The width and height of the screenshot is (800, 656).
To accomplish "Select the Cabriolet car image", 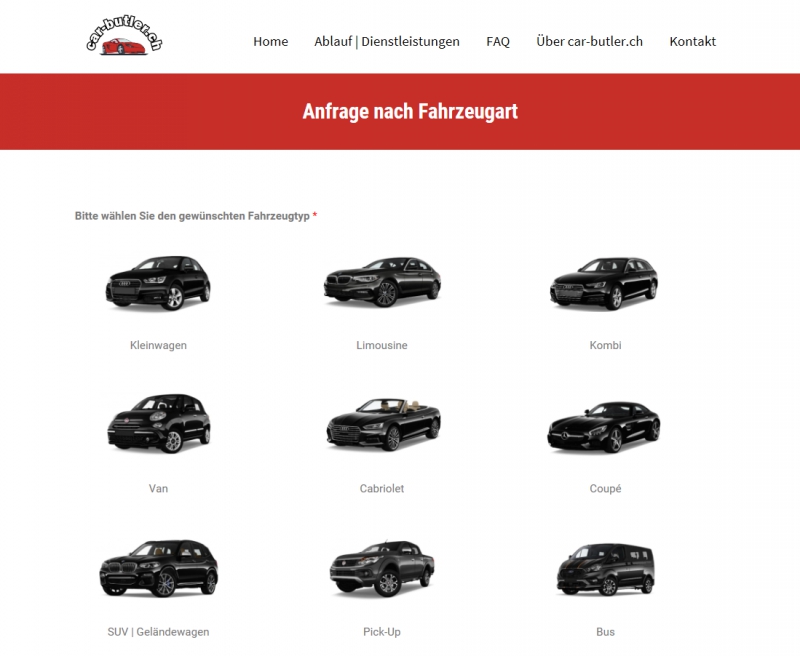I will 383,424.
